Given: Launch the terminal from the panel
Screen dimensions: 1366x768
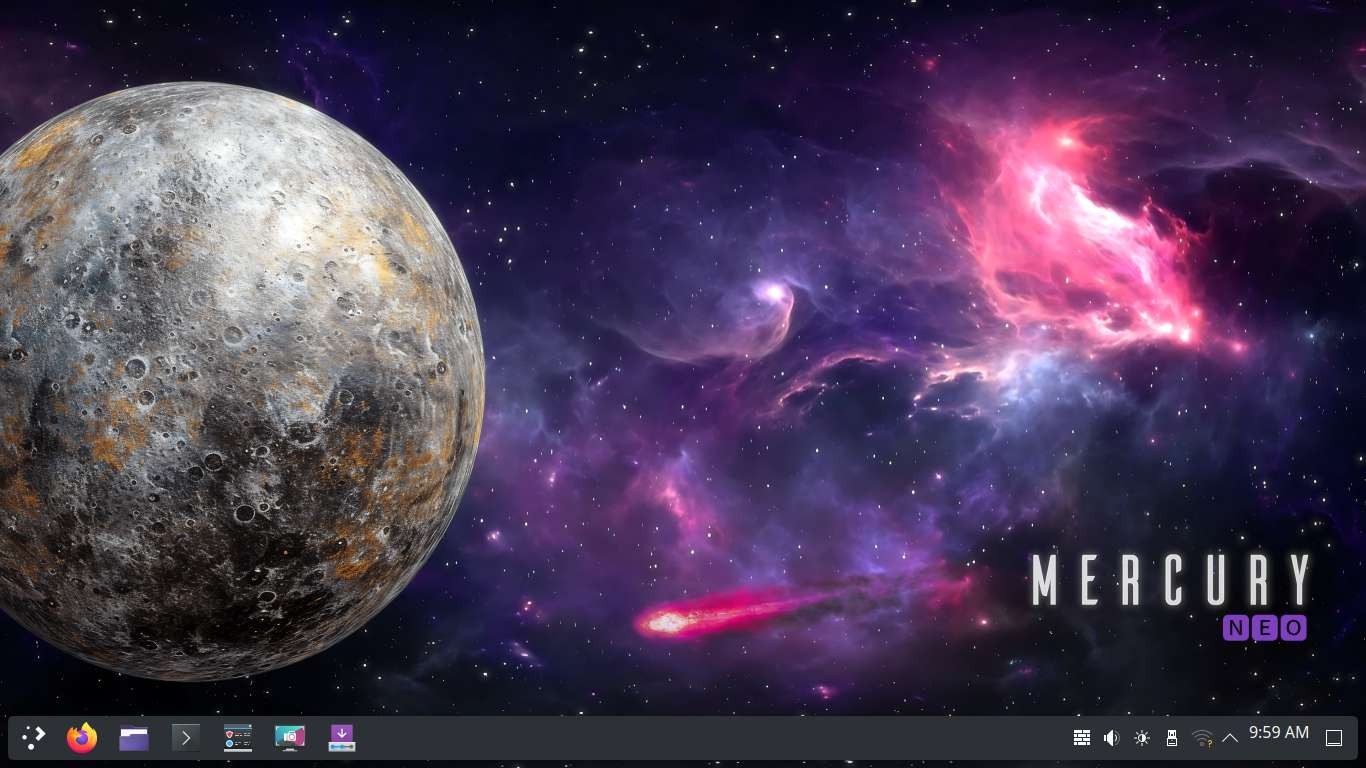Looking at the screenshot, I should (x=186, y=738).
